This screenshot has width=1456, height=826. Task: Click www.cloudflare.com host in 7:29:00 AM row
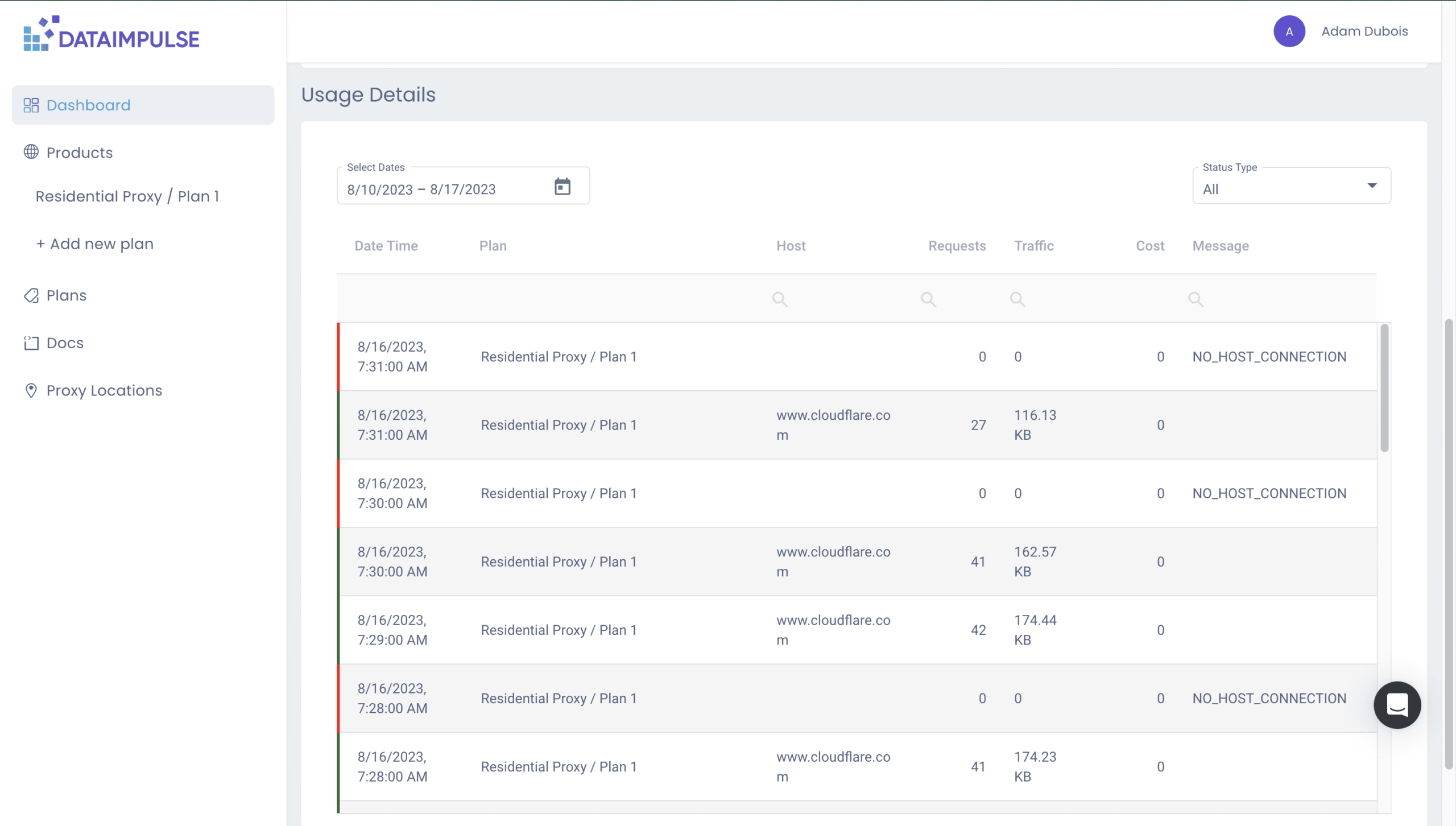click(x=833, y=630)
